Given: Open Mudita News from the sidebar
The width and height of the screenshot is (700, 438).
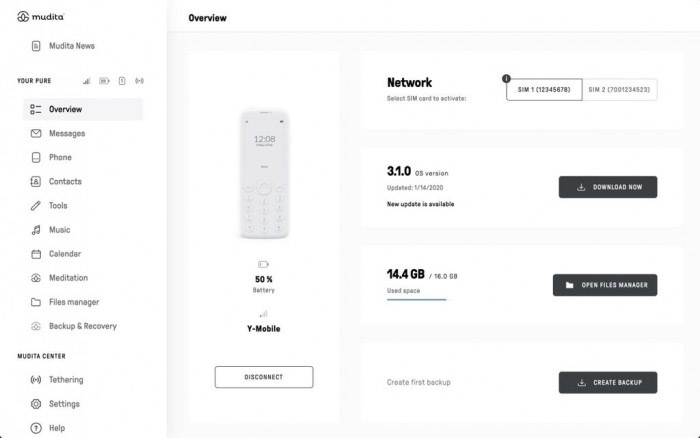Looking at the screenshot, I should pyautogui.click(x=71, y=46).
